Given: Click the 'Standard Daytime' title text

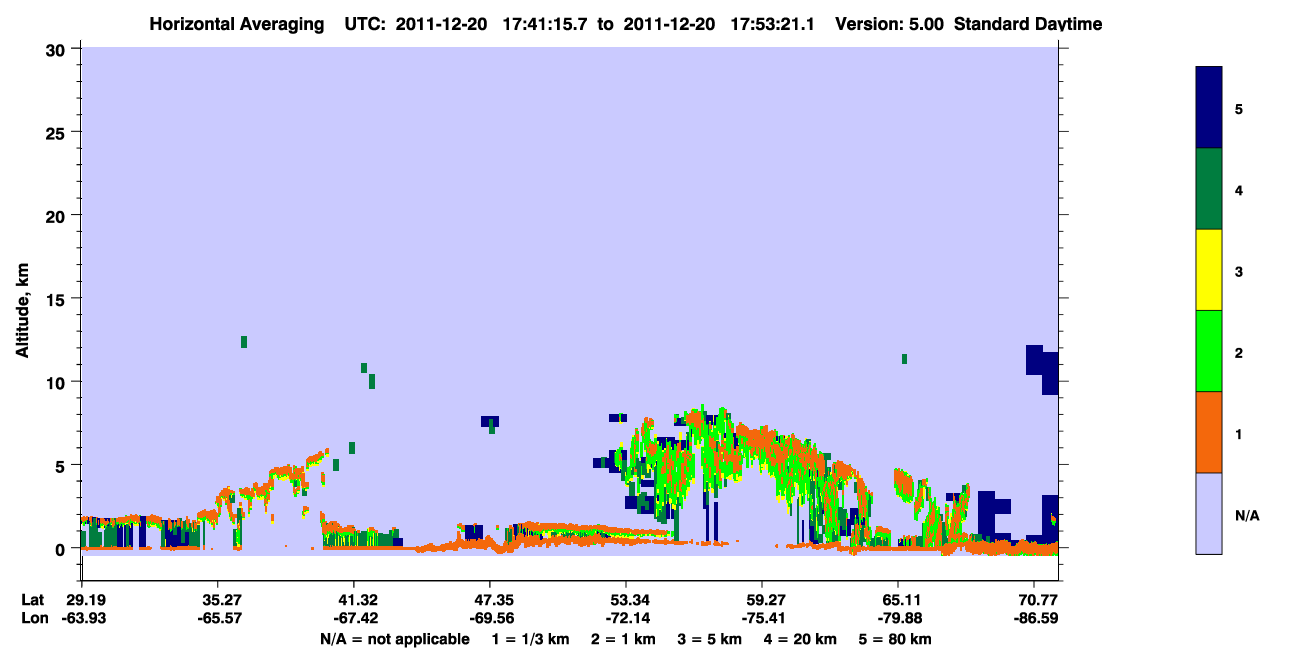Looking at the screenshot, I should 1028,24.
